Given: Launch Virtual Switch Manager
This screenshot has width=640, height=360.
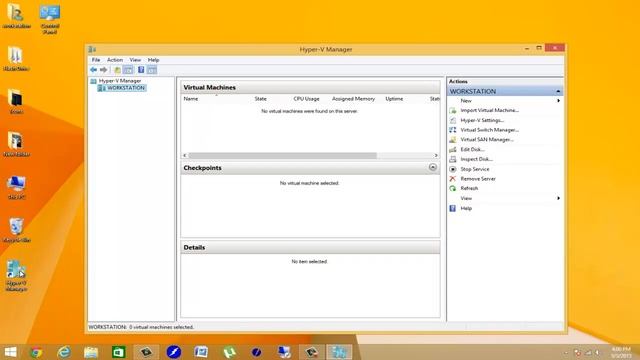Looking at the screenshot, I should [x=489, y=130].
